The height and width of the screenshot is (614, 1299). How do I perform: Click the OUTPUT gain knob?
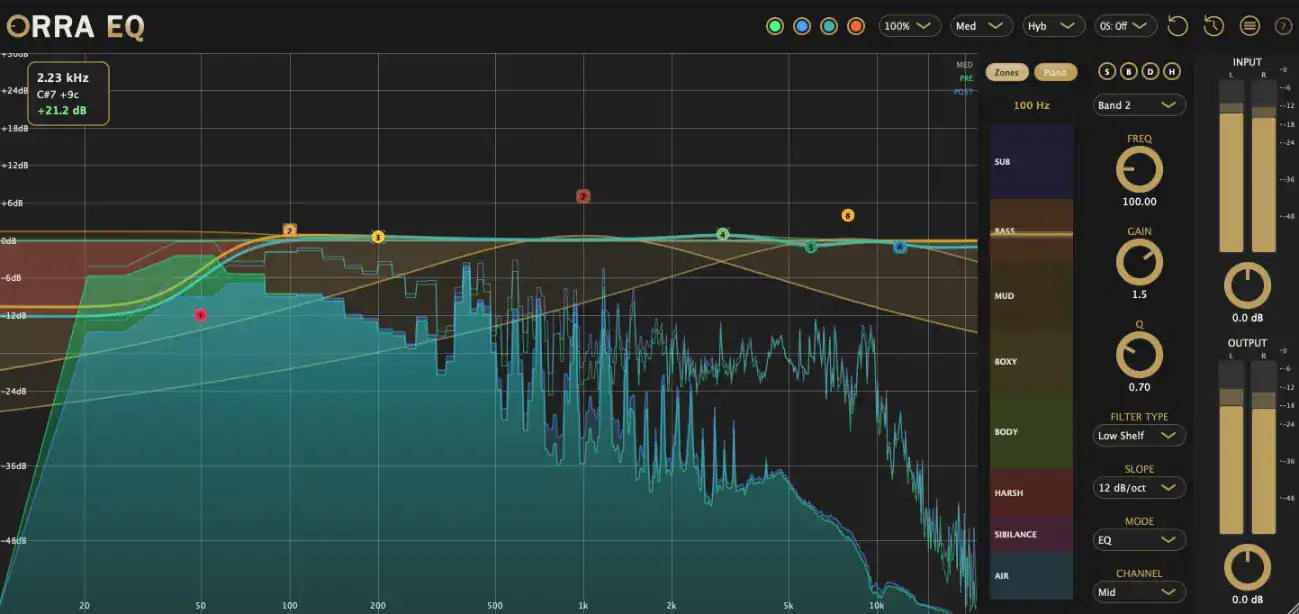click(1247, 567)
